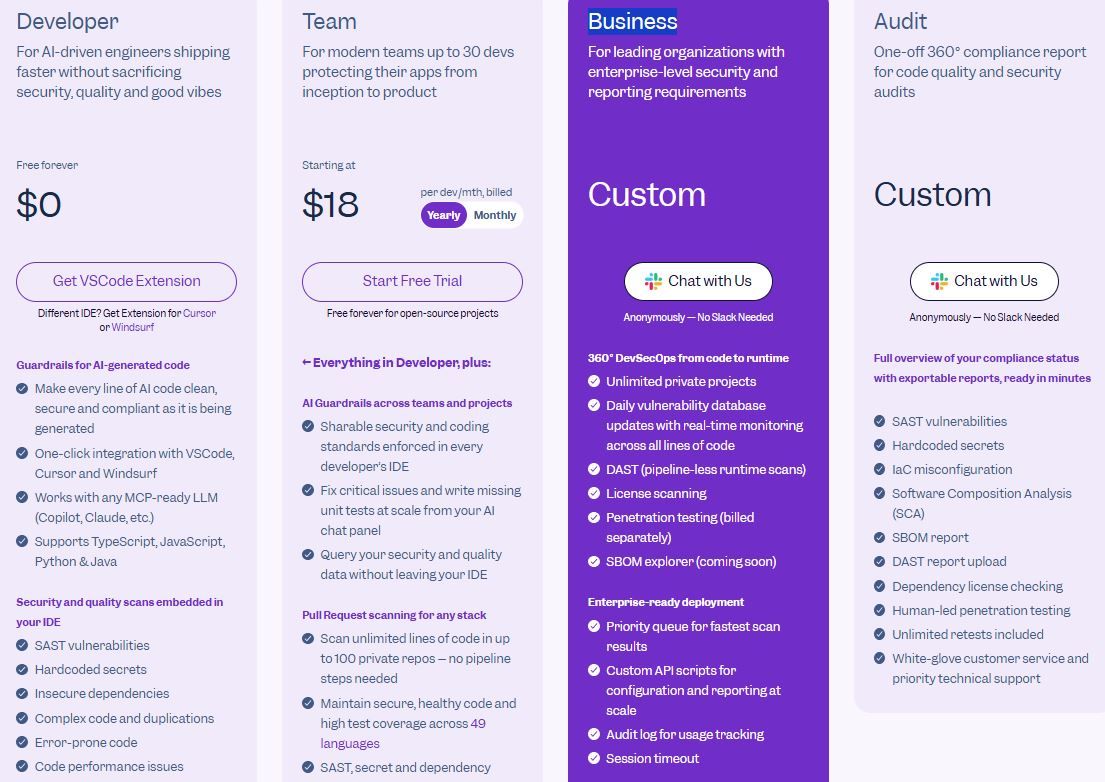The image size is (1105, 782).
Task: Click check icon beside Hardcoded secrets in Developer
Action: (22, 669)
